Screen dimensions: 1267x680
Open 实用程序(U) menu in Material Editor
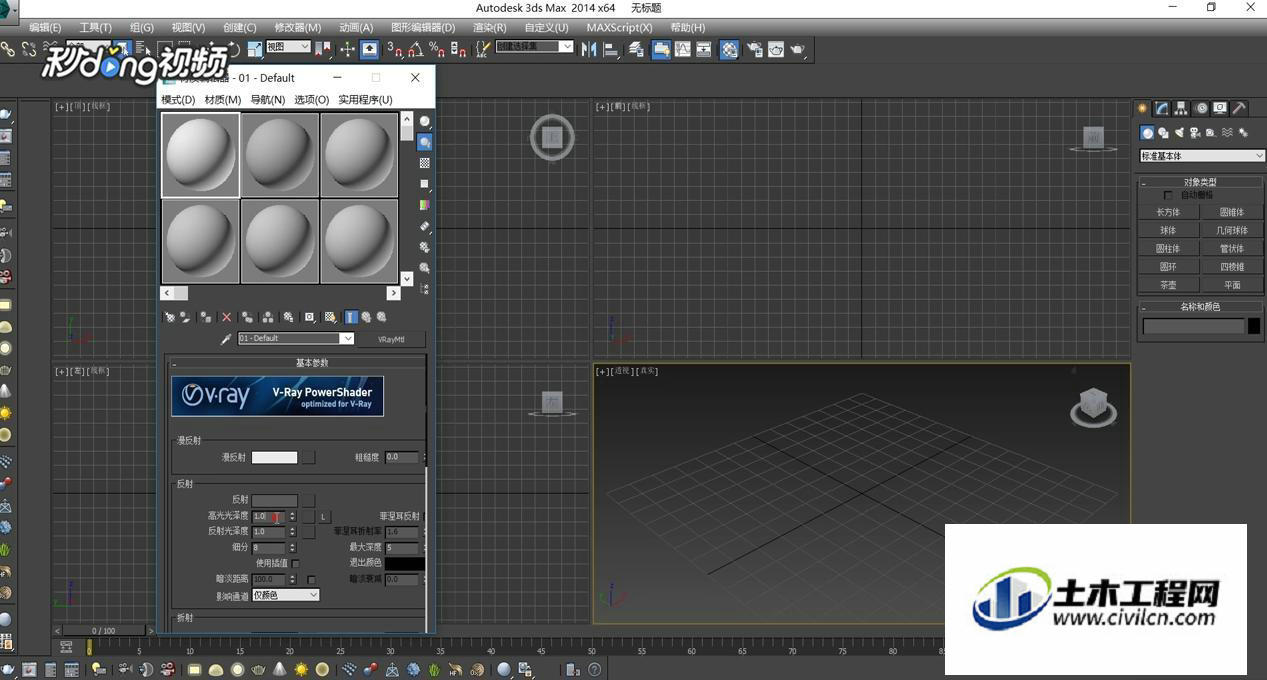click(365, 99)
